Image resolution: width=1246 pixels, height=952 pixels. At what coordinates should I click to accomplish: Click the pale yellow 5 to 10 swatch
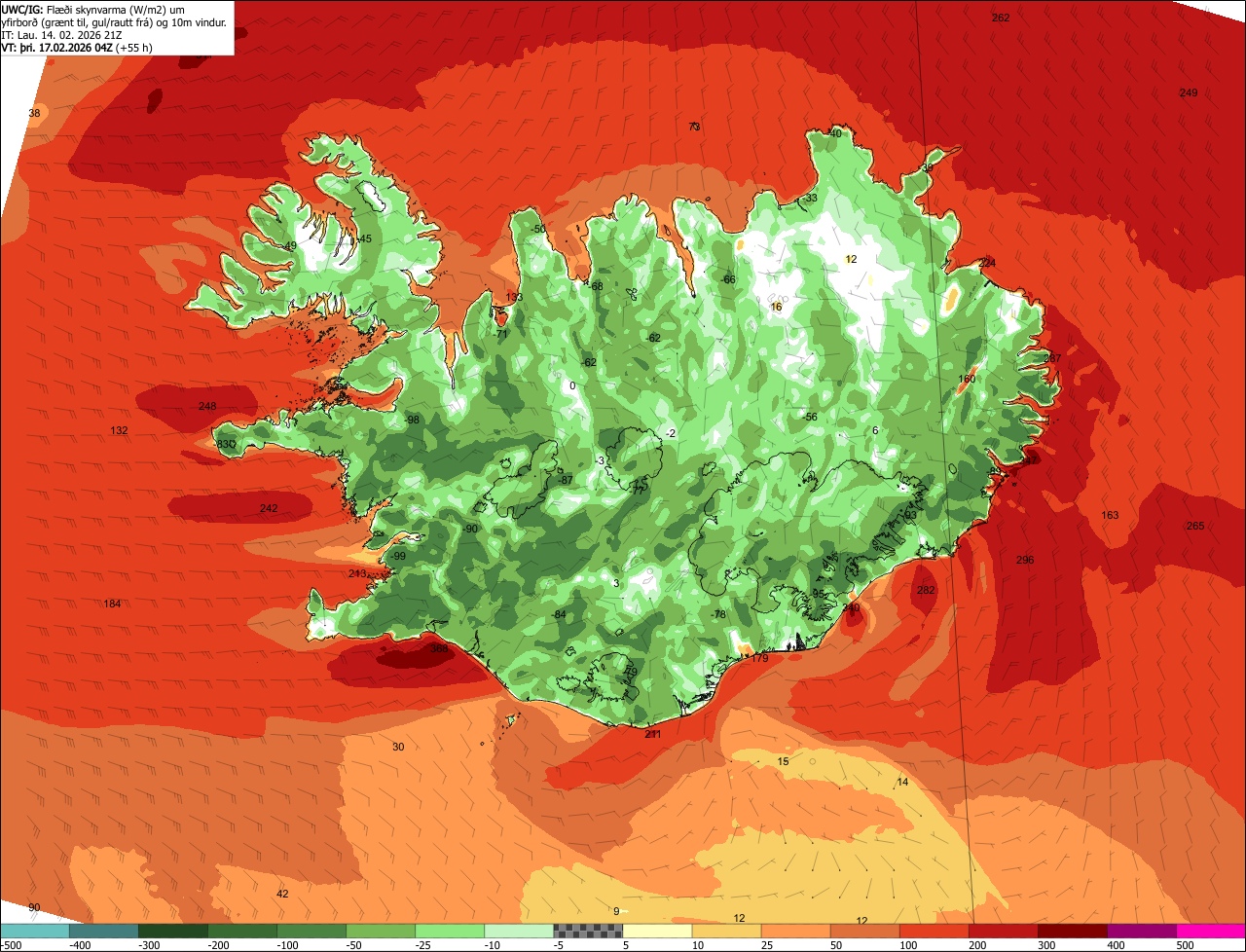tap(657, 931)
